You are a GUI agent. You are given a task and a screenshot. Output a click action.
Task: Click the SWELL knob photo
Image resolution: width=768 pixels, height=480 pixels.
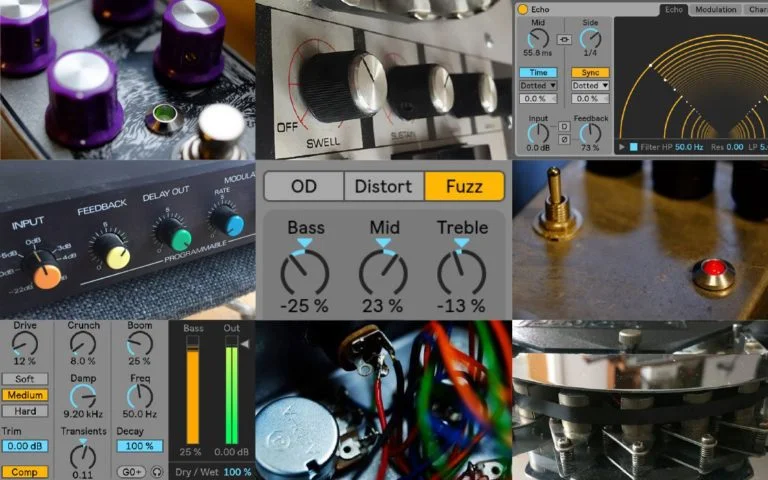[x=343, y=87]
